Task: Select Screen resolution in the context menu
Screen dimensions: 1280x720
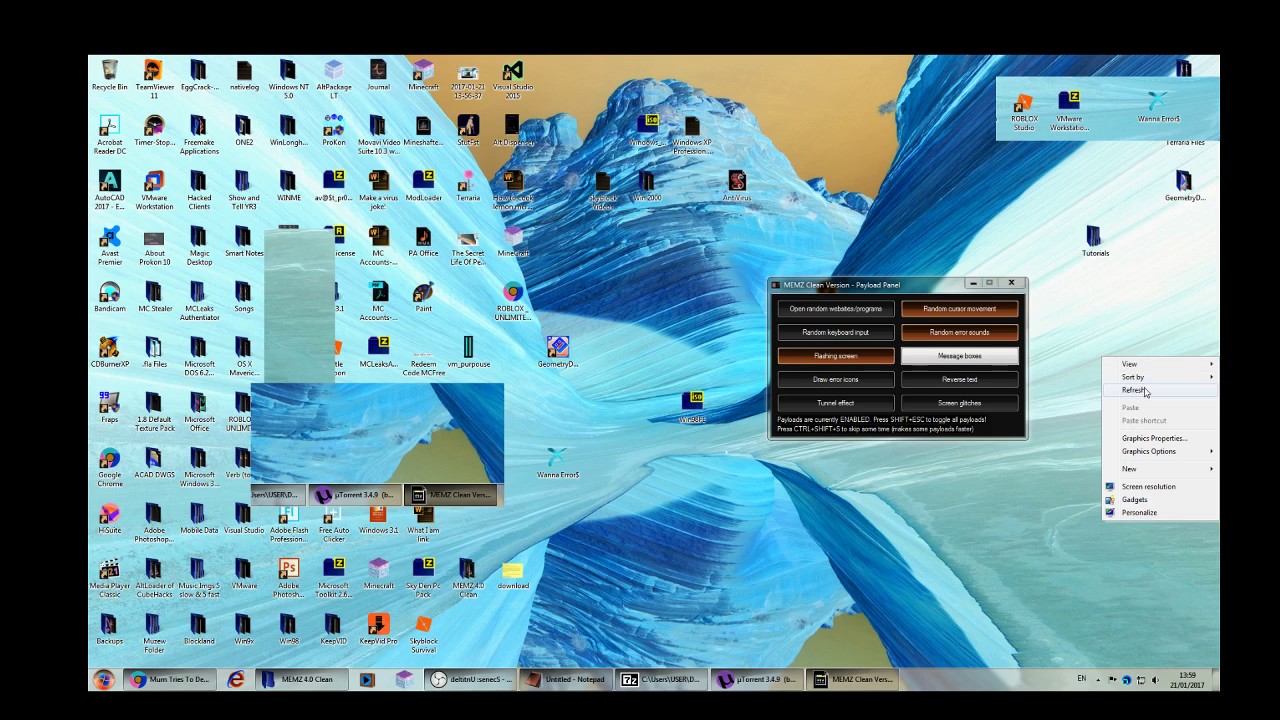Action: [x=1160, y=487]
